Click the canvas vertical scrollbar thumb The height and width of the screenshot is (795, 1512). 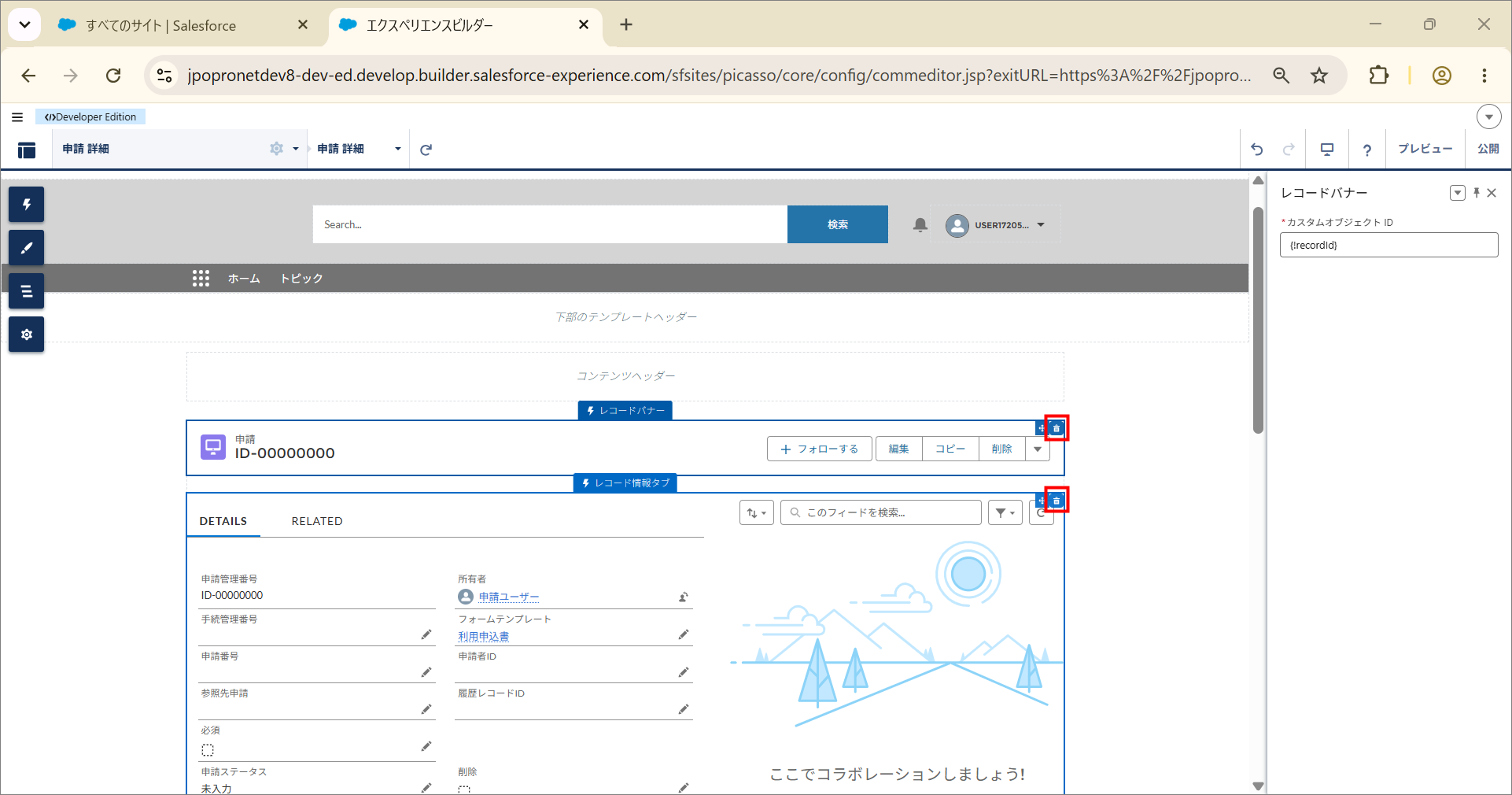pos(1258,319)
